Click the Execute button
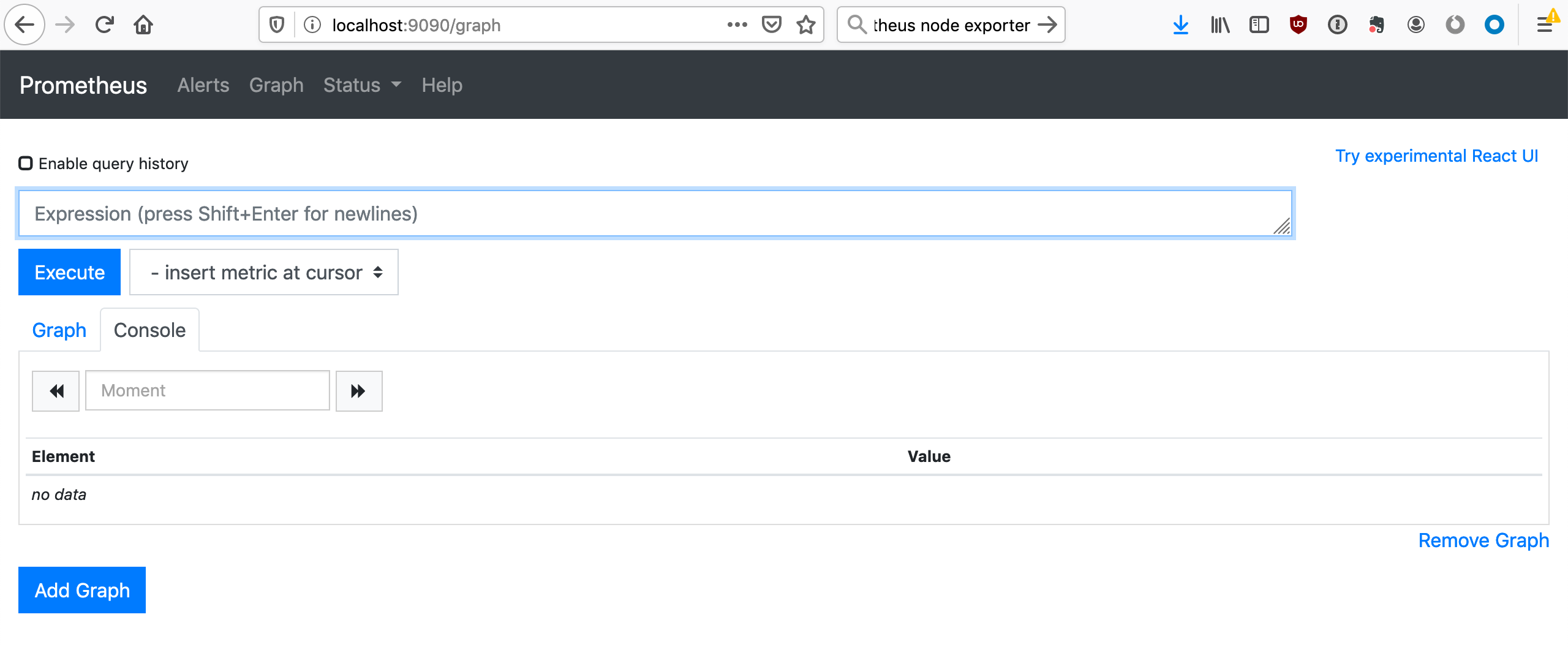1568x647 pixels. pos(69,272)
